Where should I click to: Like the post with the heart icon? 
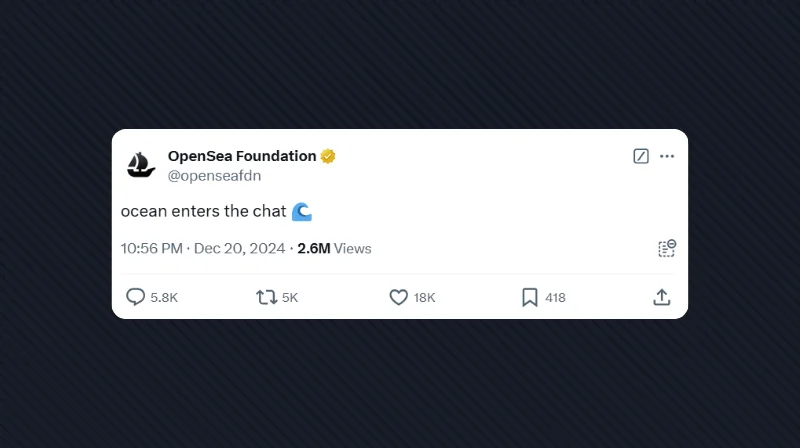point(398,297)
